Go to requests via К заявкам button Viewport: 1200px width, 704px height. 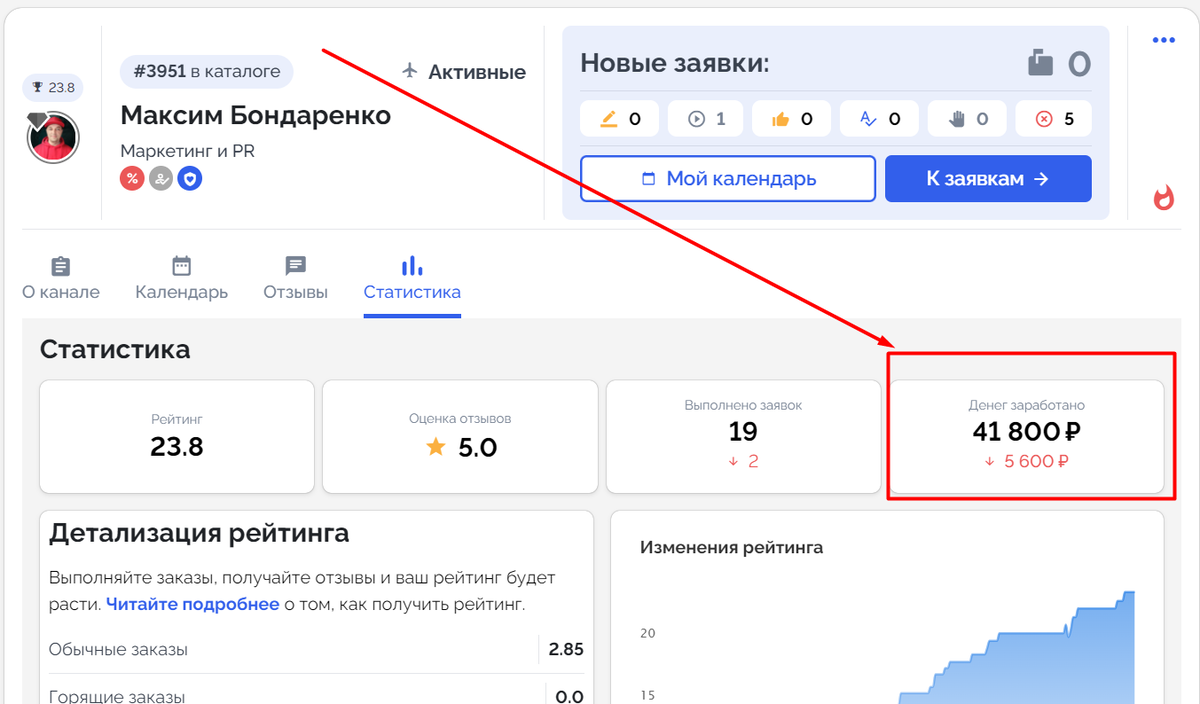[987, 179]
